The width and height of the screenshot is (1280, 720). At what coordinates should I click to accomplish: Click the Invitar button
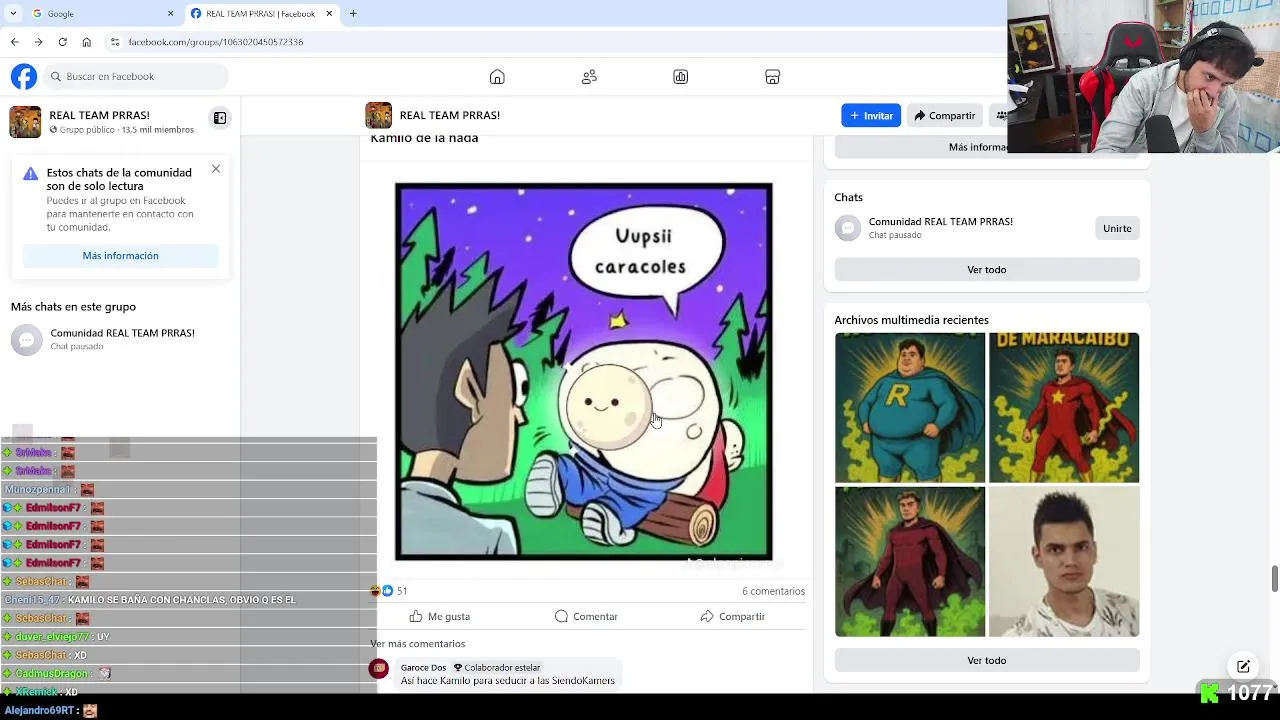871,115
